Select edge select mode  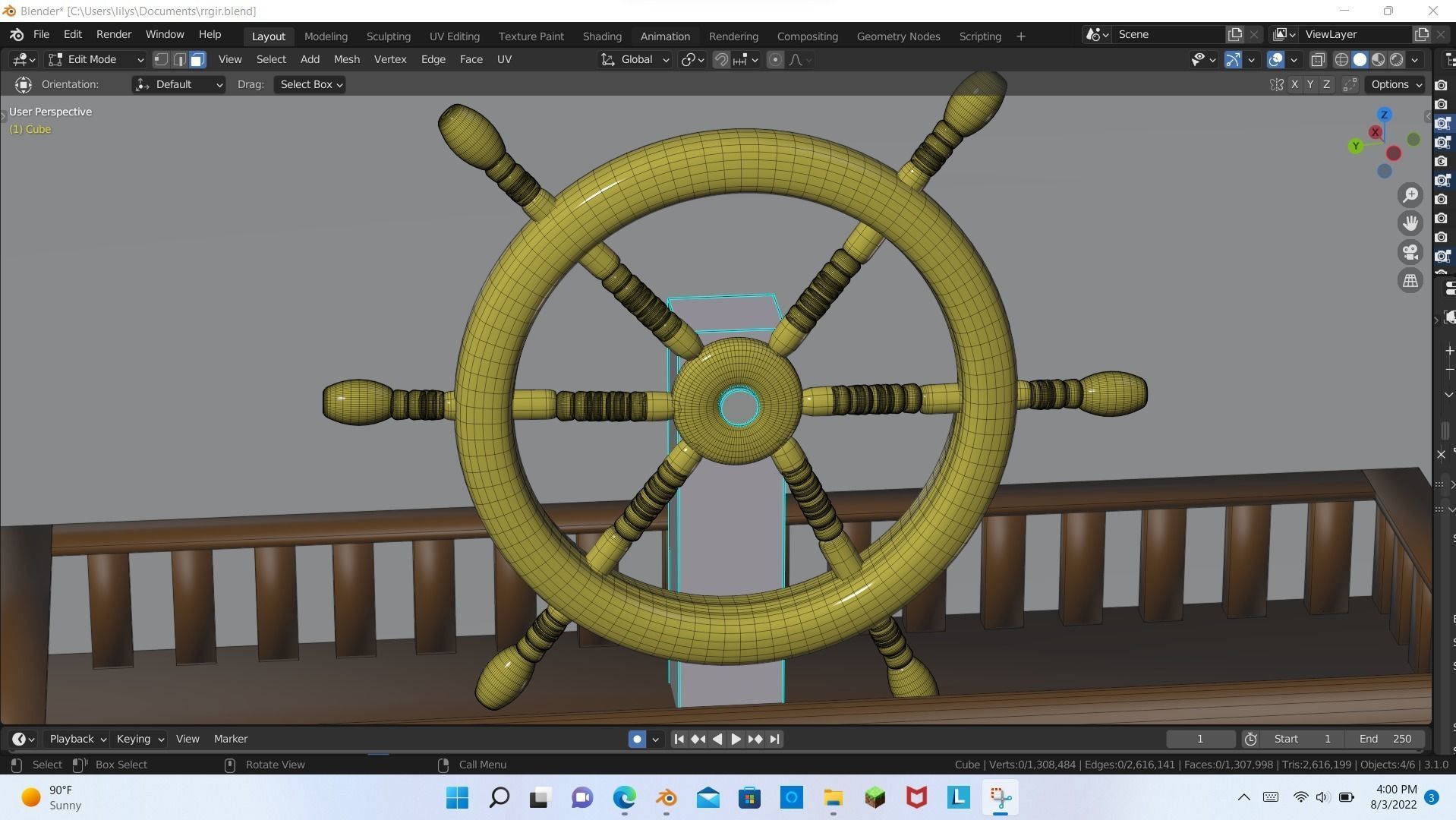(179, 59)
